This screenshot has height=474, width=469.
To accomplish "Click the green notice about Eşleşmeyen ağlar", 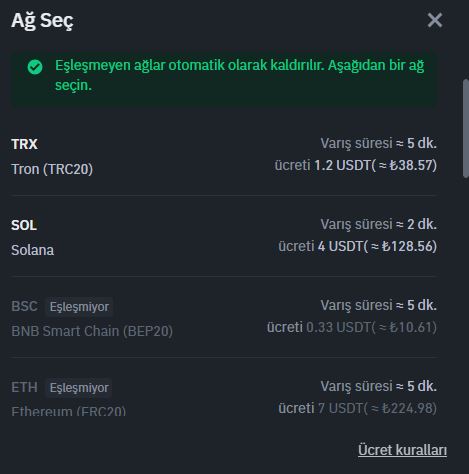I will 224,78.
